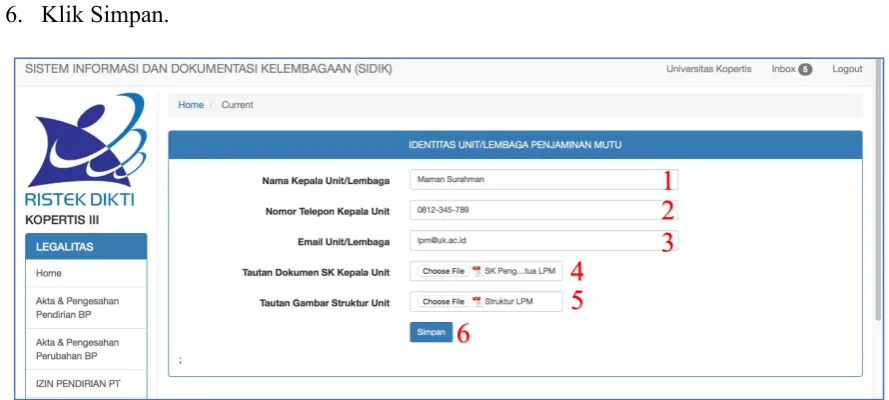This screenshot has height=400, width=889.
Task: Choose file for Tautan Dokumen SK Kepala Unit
Action: click(443, 271)
